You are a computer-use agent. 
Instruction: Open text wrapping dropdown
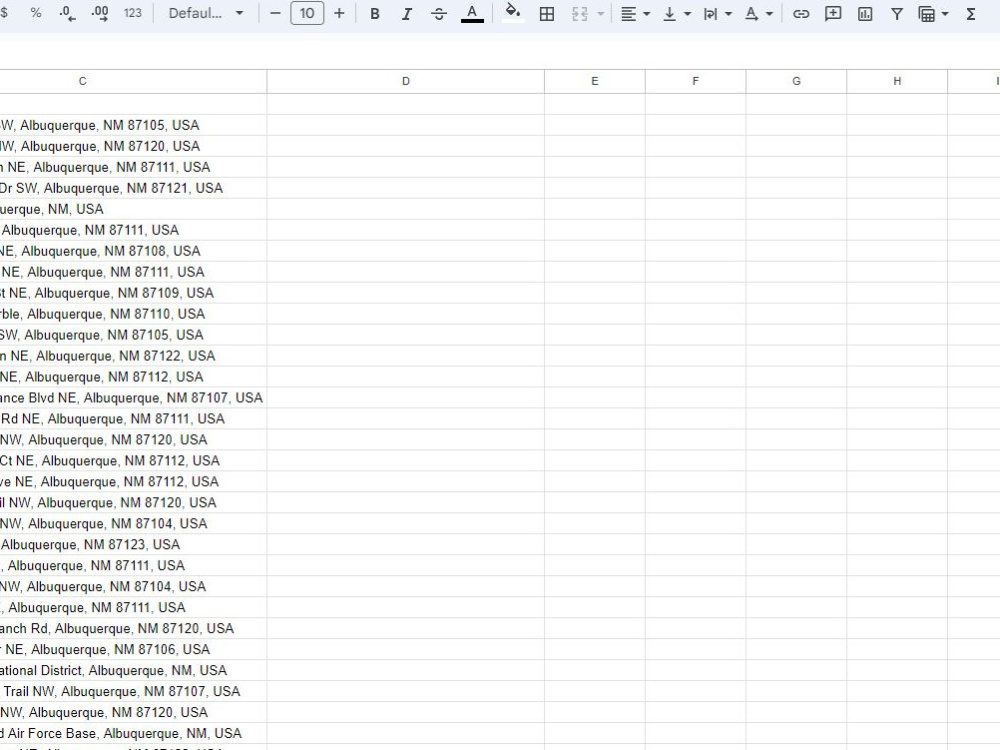click(x=717, y=13)
